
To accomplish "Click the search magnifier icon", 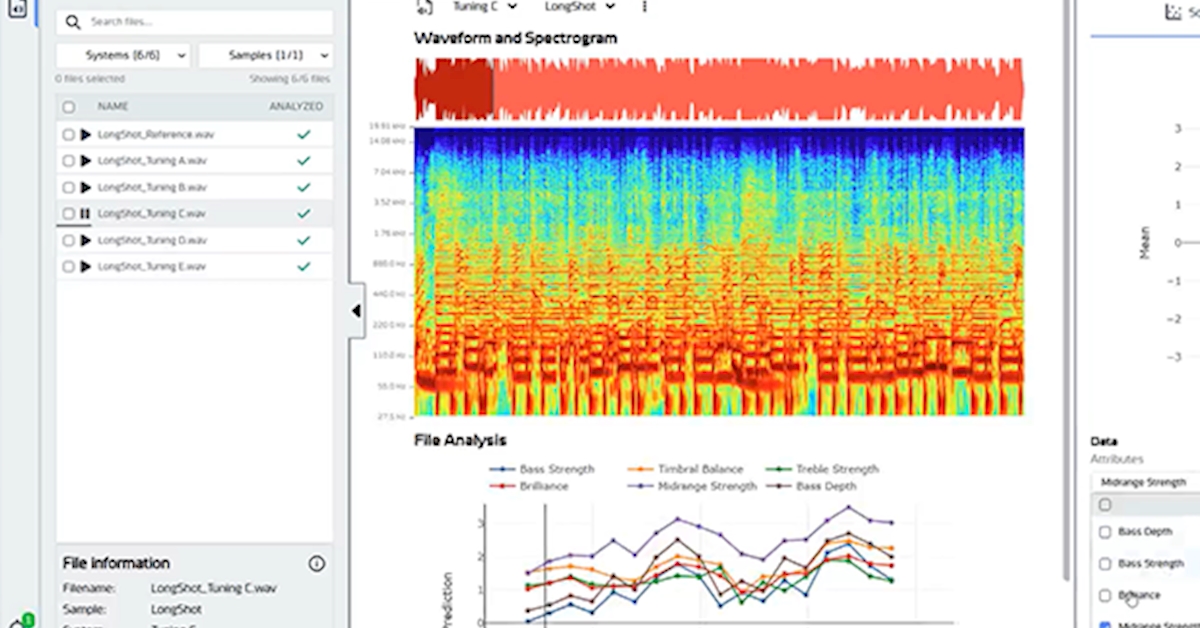I will pyautogui.click(x=73, y=22).
